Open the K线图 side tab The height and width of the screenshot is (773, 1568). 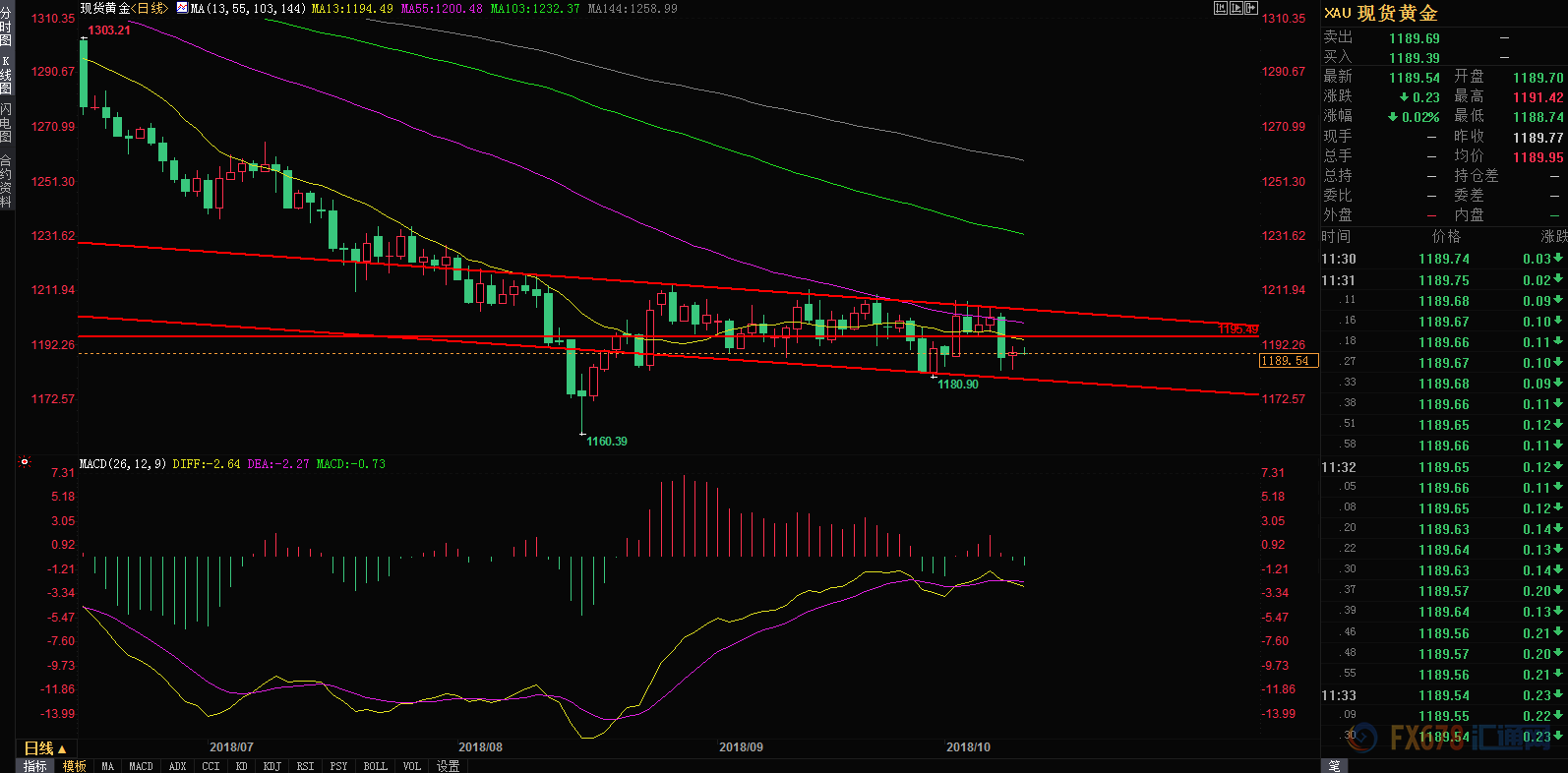[6, 74]
